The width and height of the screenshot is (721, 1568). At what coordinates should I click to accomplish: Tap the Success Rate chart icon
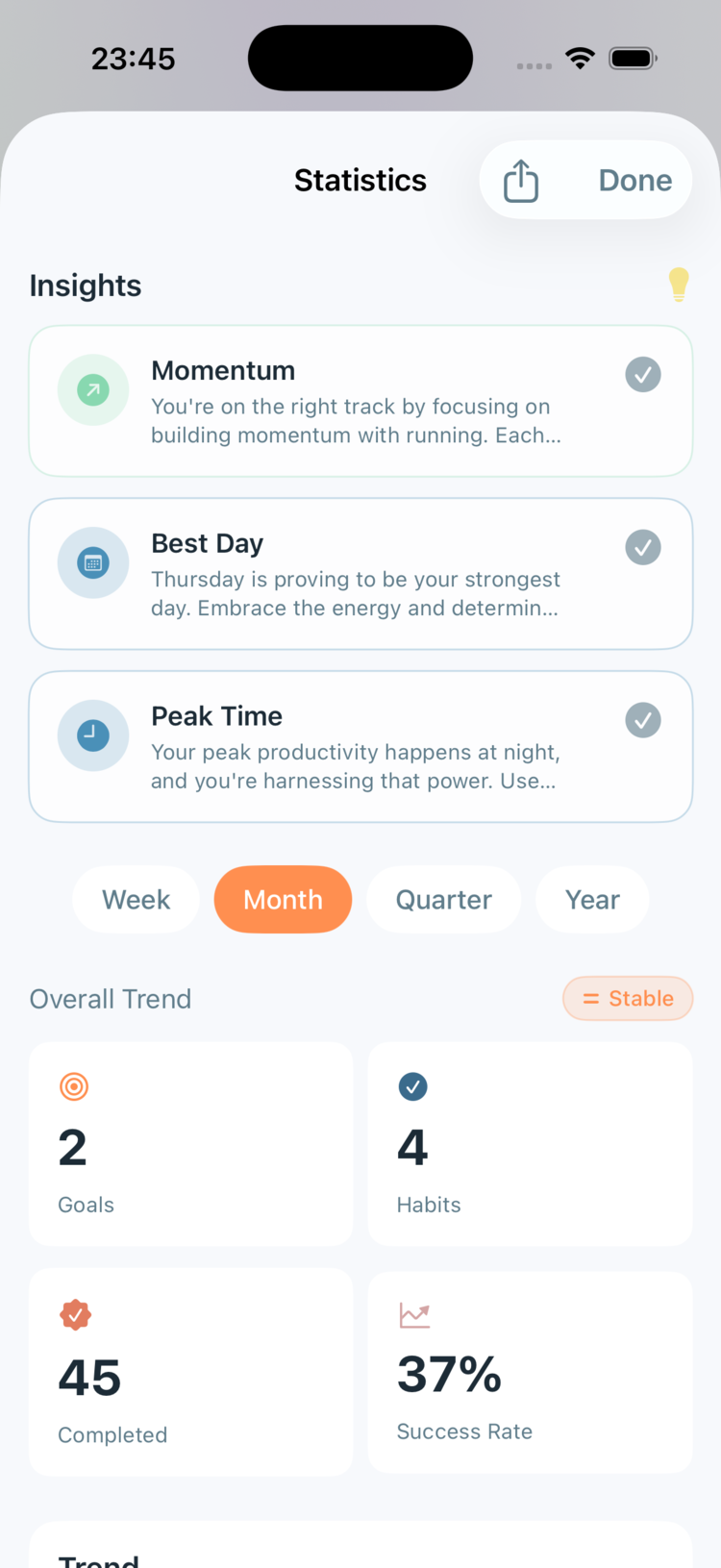pos(414,1314)
